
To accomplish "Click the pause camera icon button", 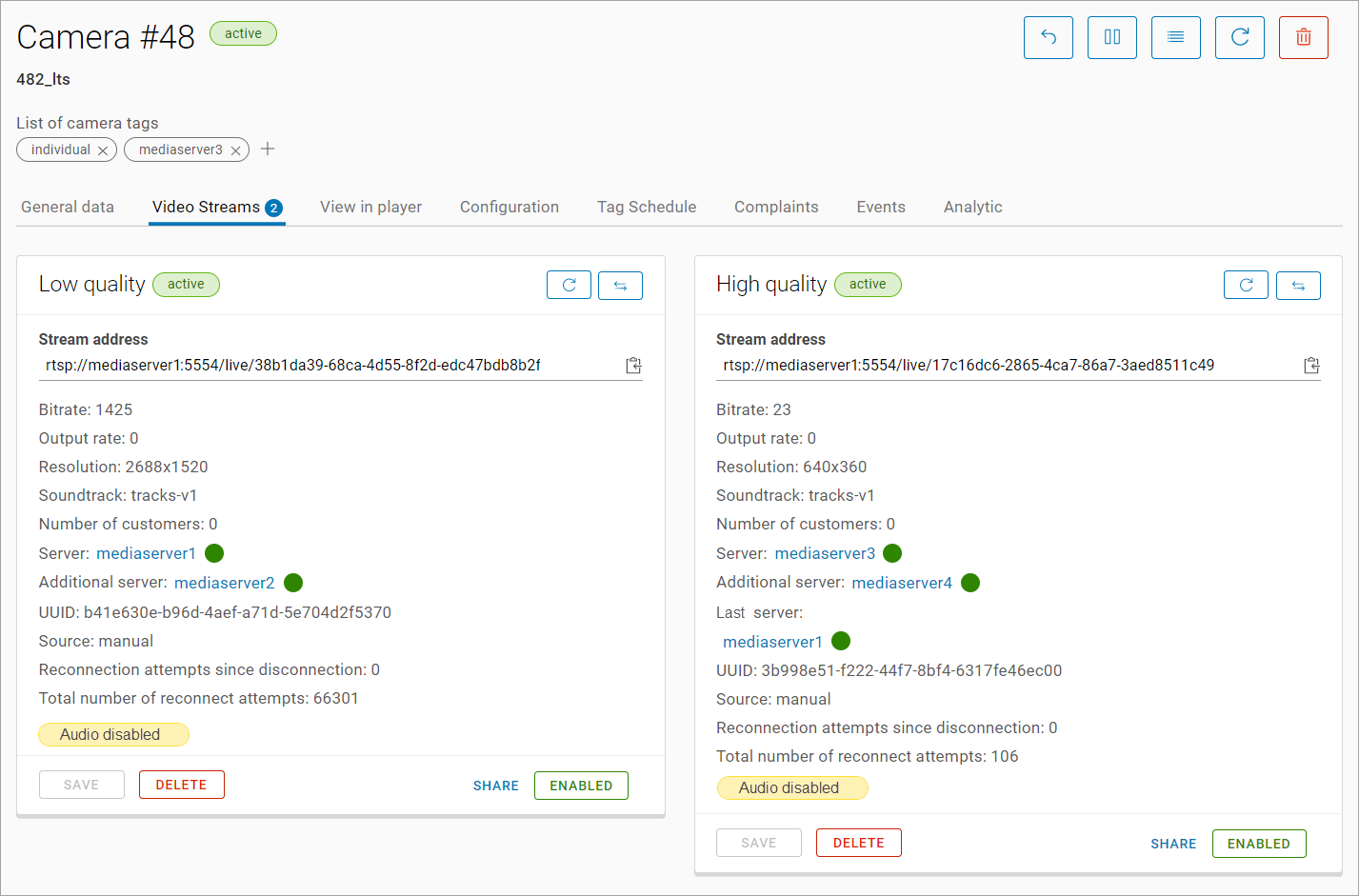I will click(x=1111, y=38).
